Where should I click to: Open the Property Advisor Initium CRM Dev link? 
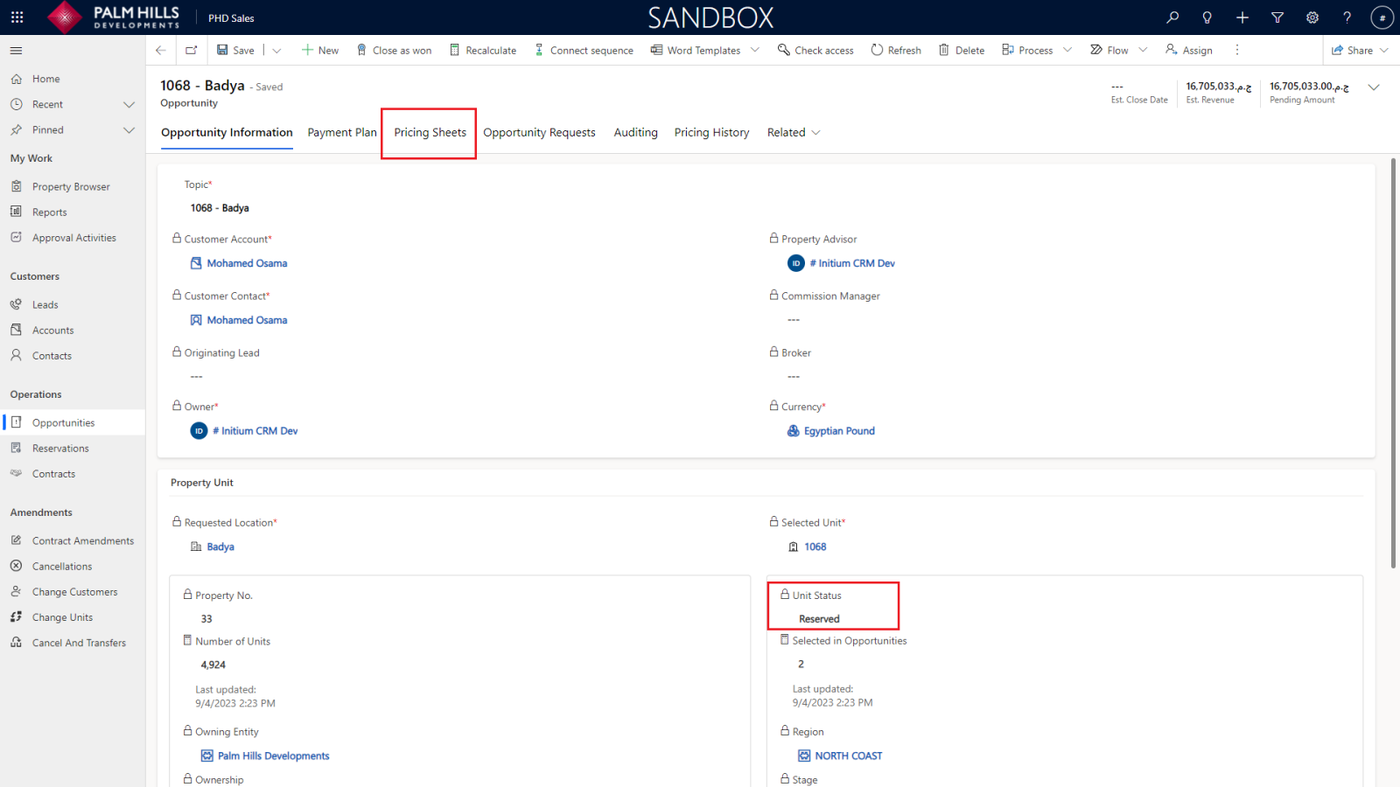pyautogui.click(x=852, y=263)
